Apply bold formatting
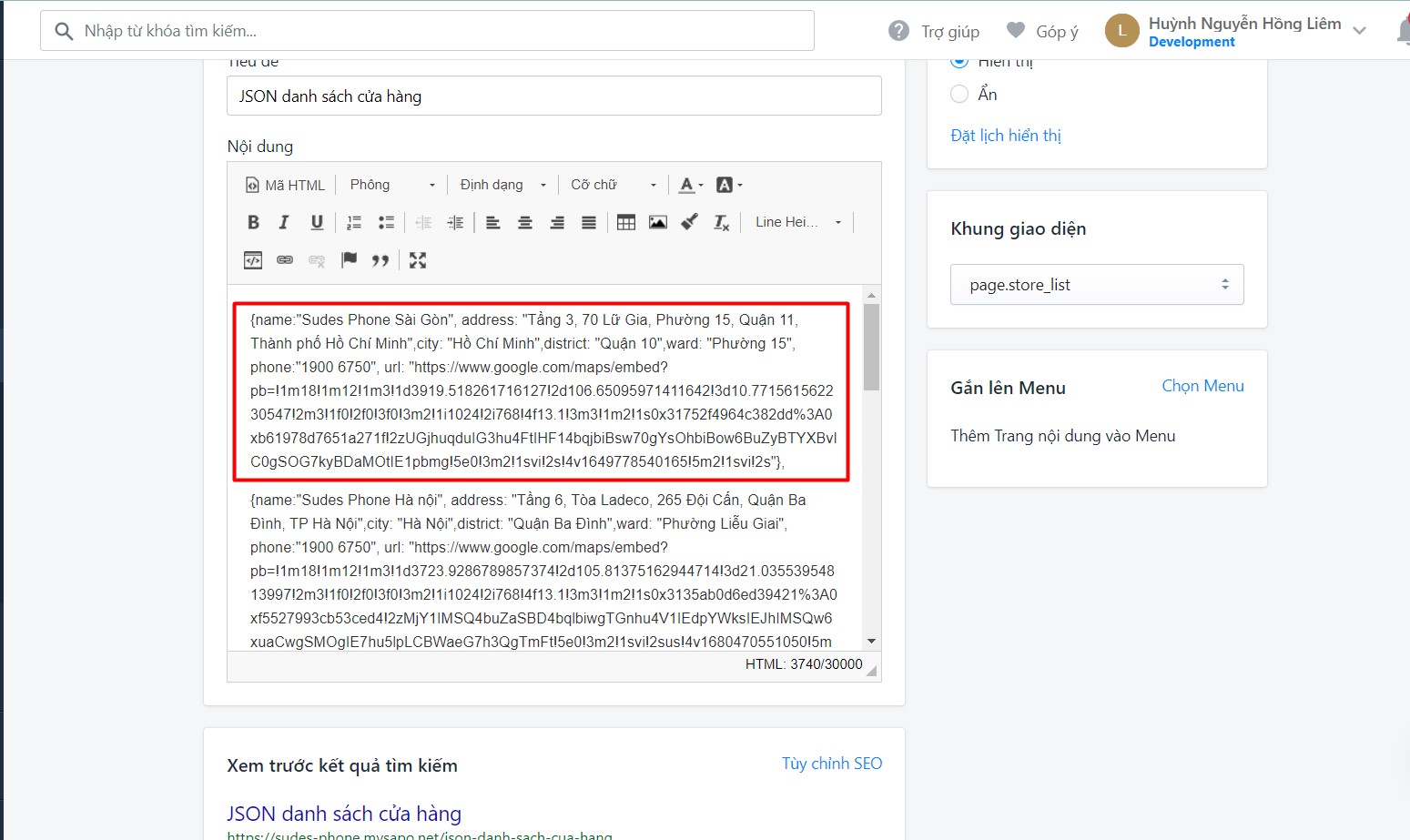The image size is (1410, 840). (x=253, y=222)
